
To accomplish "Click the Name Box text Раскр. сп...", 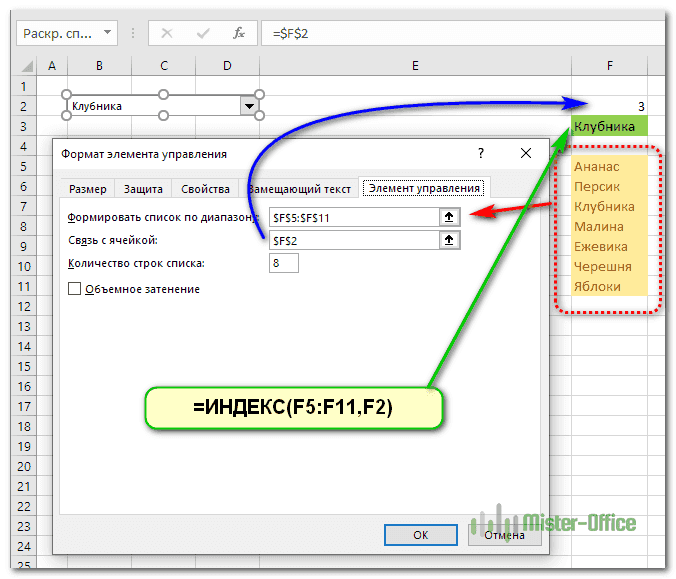I will click(57, 33).
